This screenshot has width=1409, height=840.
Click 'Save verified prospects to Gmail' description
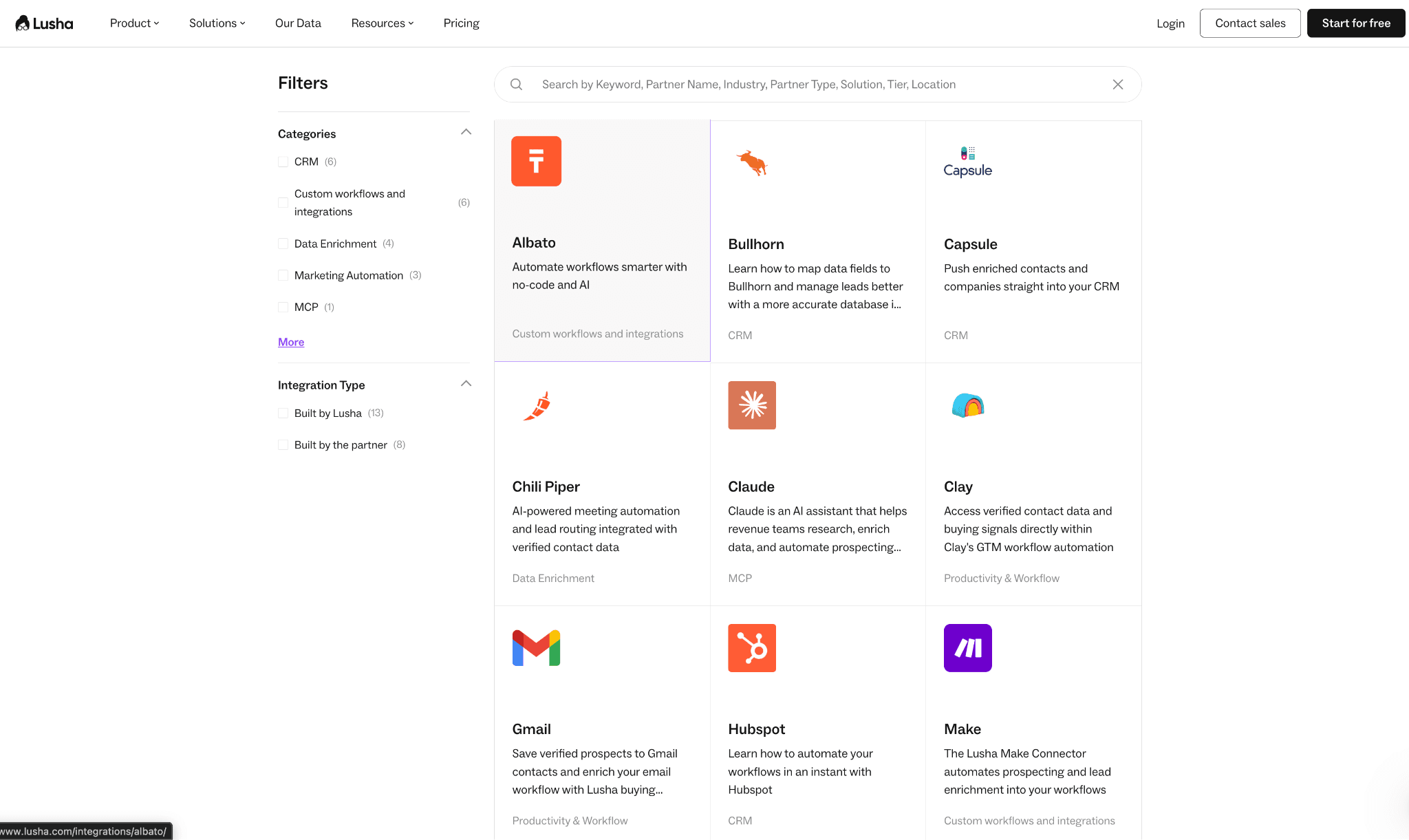click(595, 772)
